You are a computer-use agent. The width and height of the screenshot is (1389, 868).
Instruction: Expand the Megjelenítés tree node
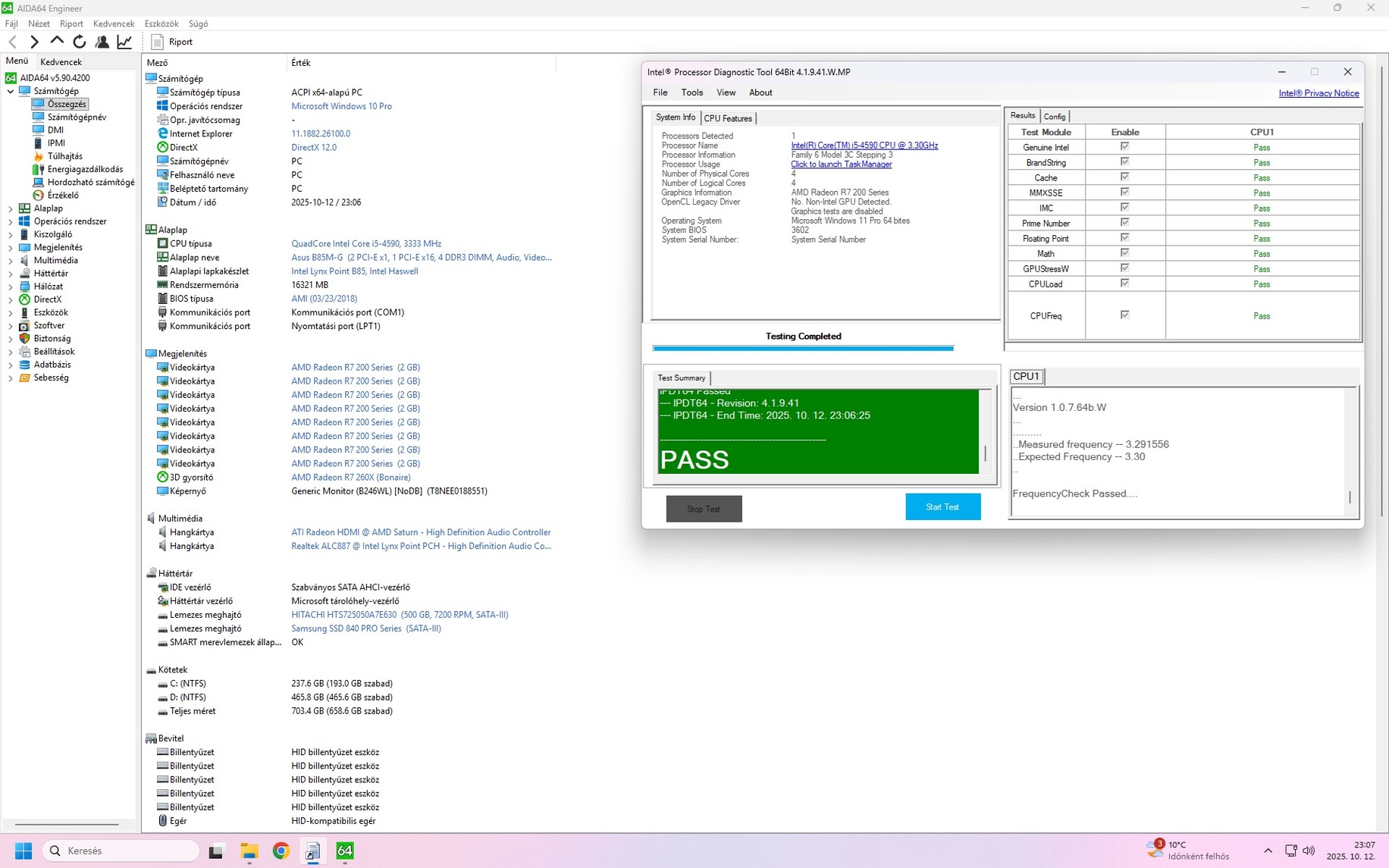point(11,247)
